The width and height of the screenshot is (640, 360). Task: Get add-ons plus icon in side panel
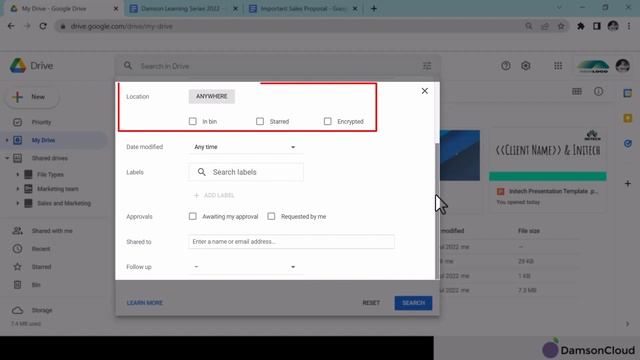pos(628,183)
